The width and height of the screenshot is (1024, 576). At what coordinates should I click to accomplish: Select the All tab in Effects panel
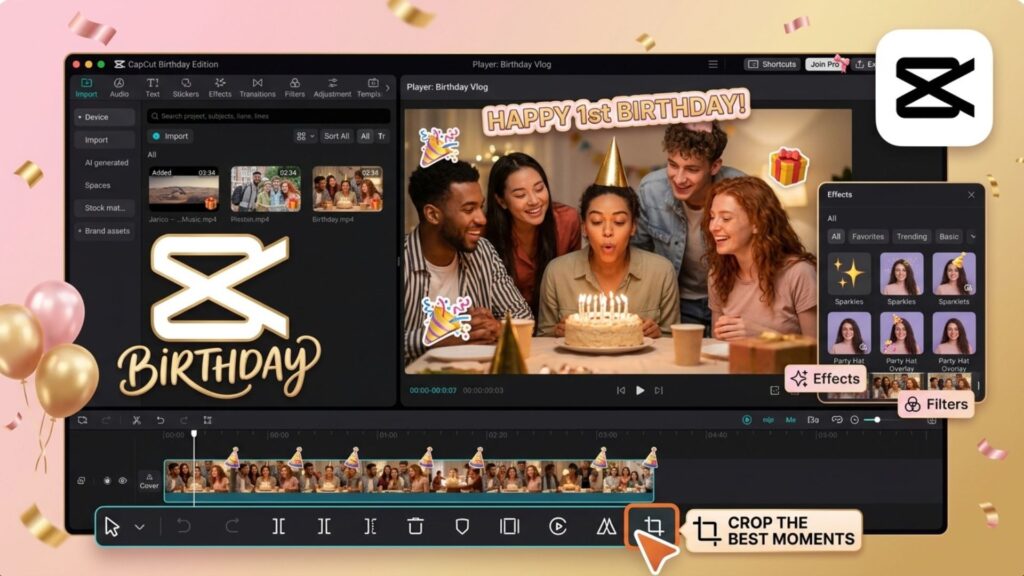pyautogui.click(x=836, y=236)
